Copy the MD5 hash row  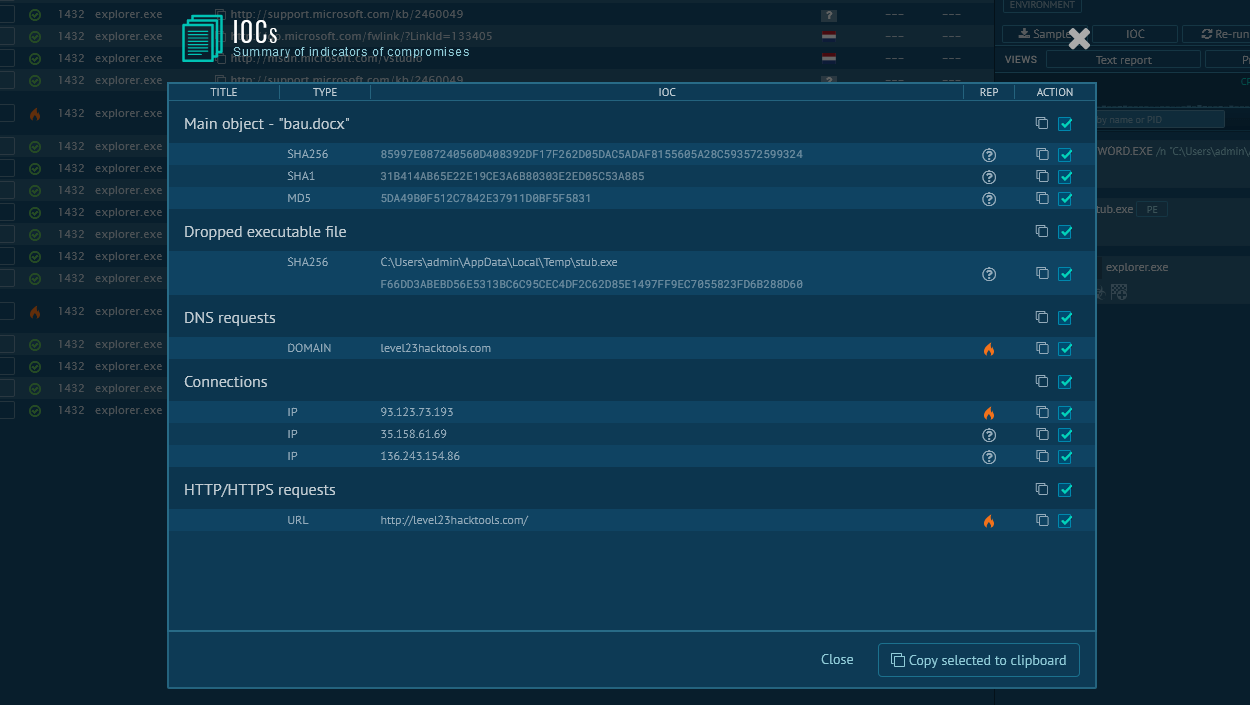point(1042,198)
